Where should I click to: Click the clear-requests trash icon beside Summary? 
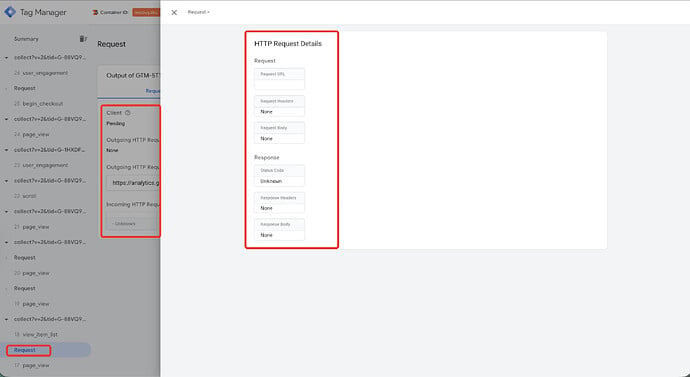(82, 39)
